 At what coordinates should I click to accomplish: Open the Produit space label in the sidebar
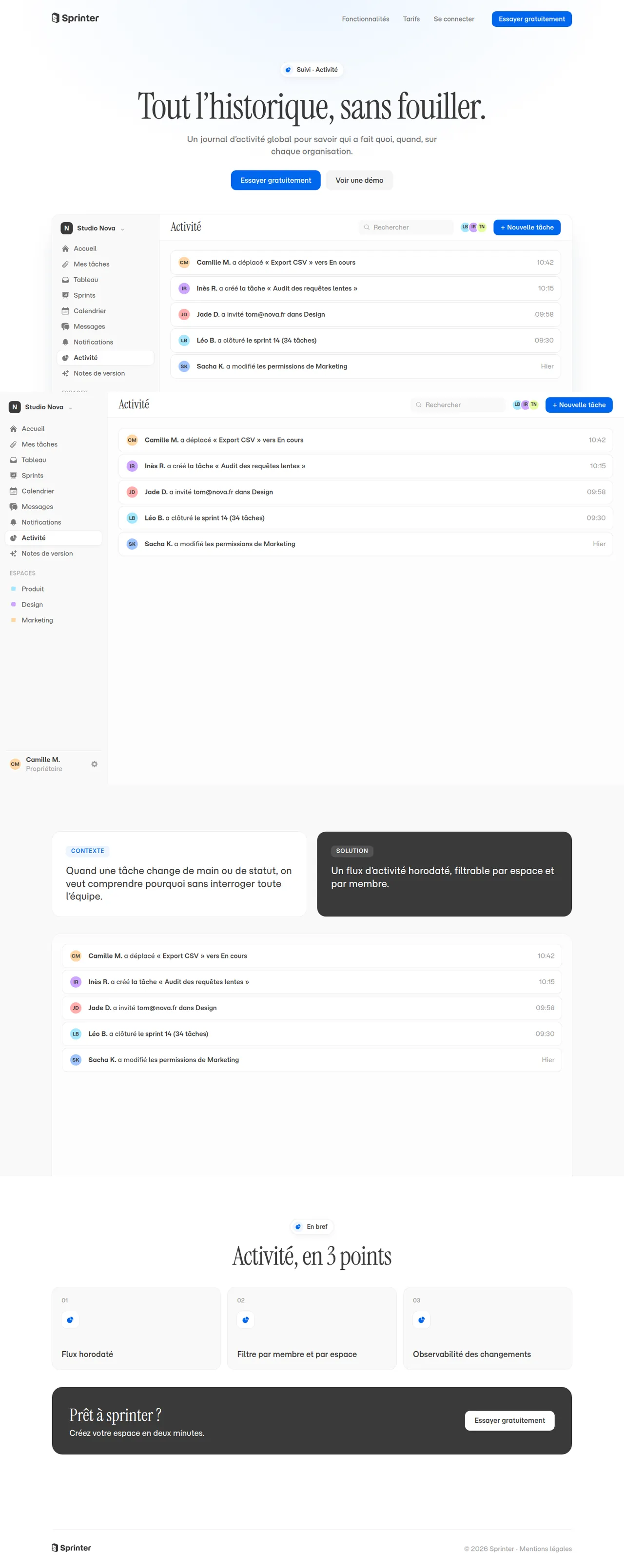(33, 589)
